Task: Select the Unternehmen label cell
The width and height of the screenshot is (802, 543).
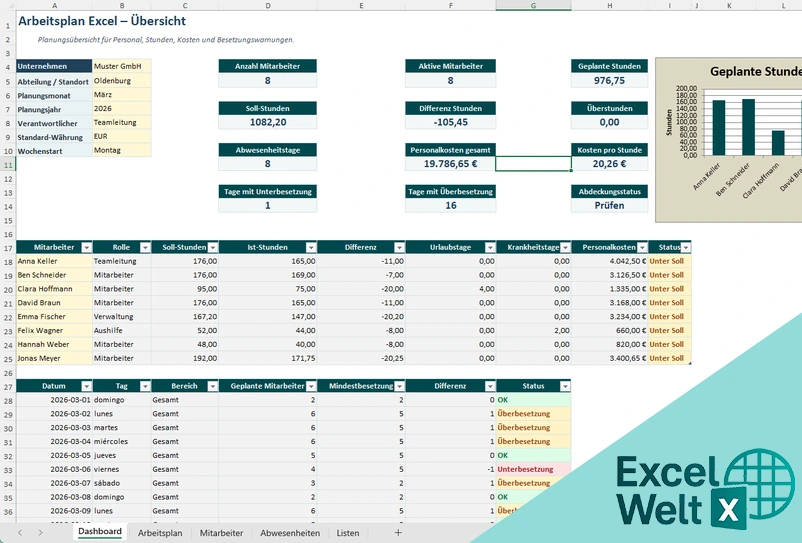Action: point(54,66)
